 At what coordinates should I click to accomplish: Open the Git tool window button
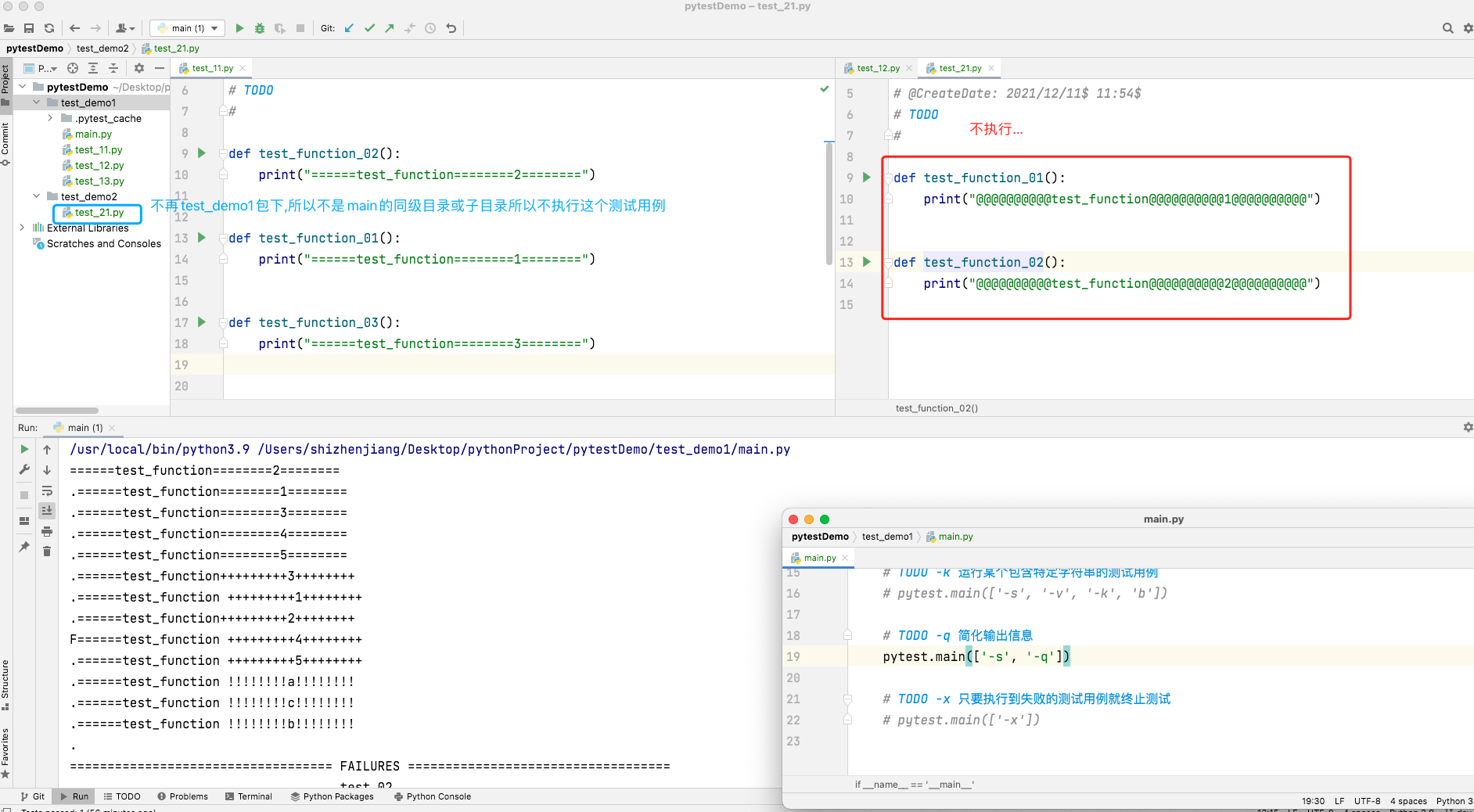[32, 796]
